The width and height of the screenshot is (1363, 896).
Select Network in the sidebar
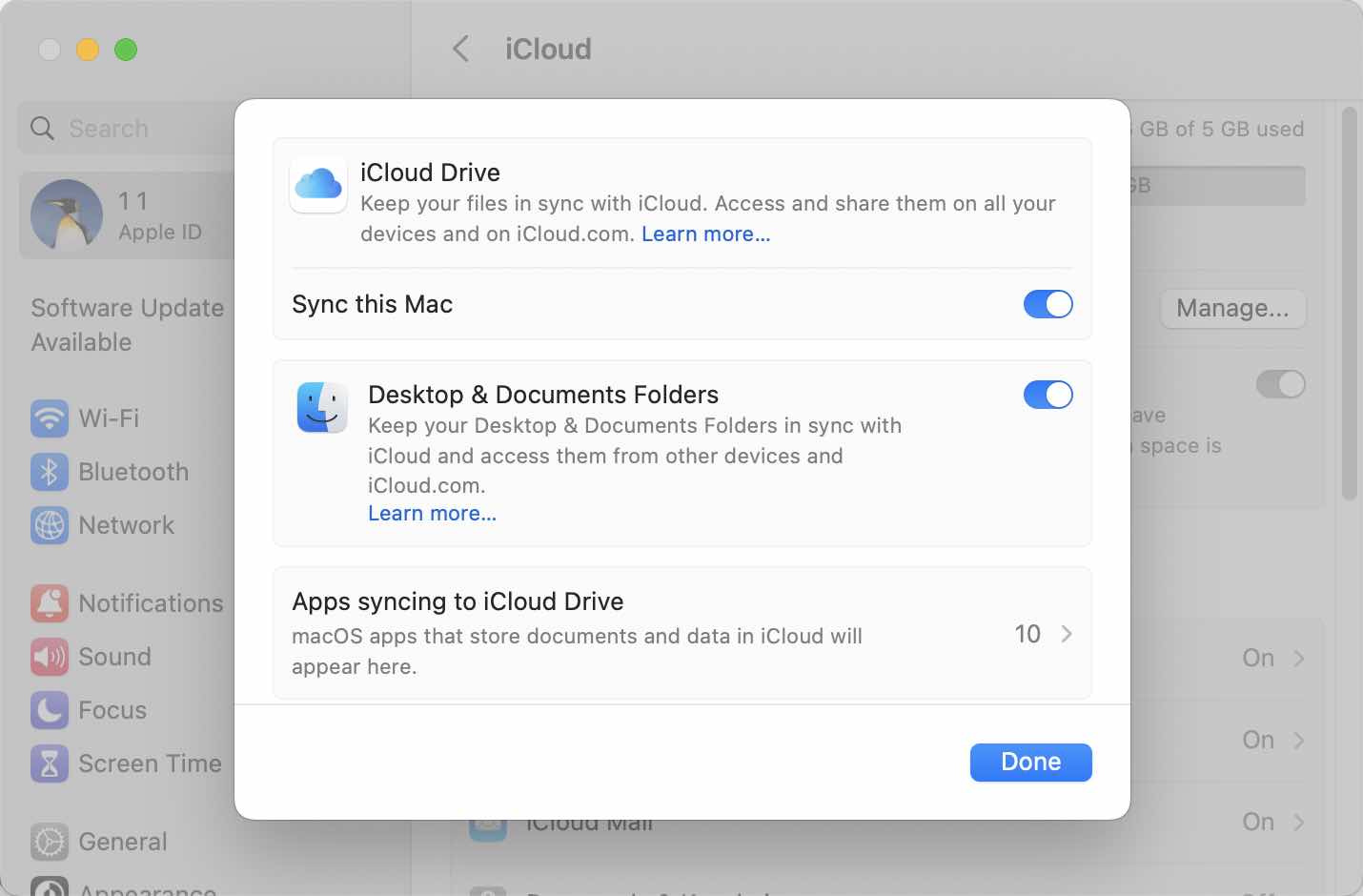(x=126, y=525)
